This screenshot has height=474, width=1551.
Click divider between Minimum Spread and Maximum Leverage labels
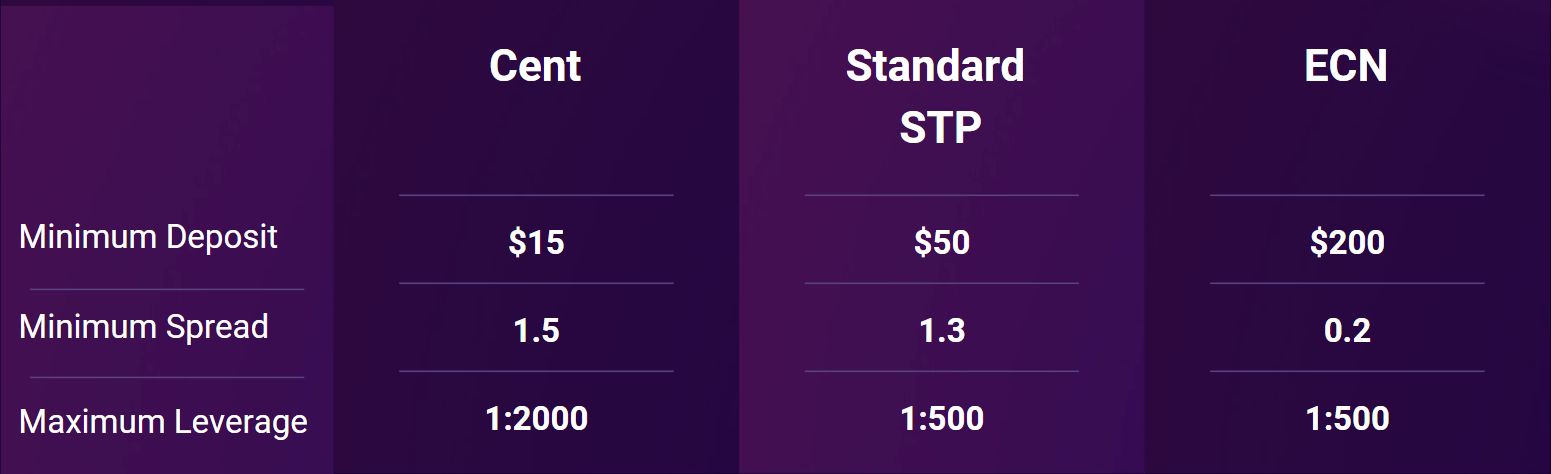click(x=167, y=377)
